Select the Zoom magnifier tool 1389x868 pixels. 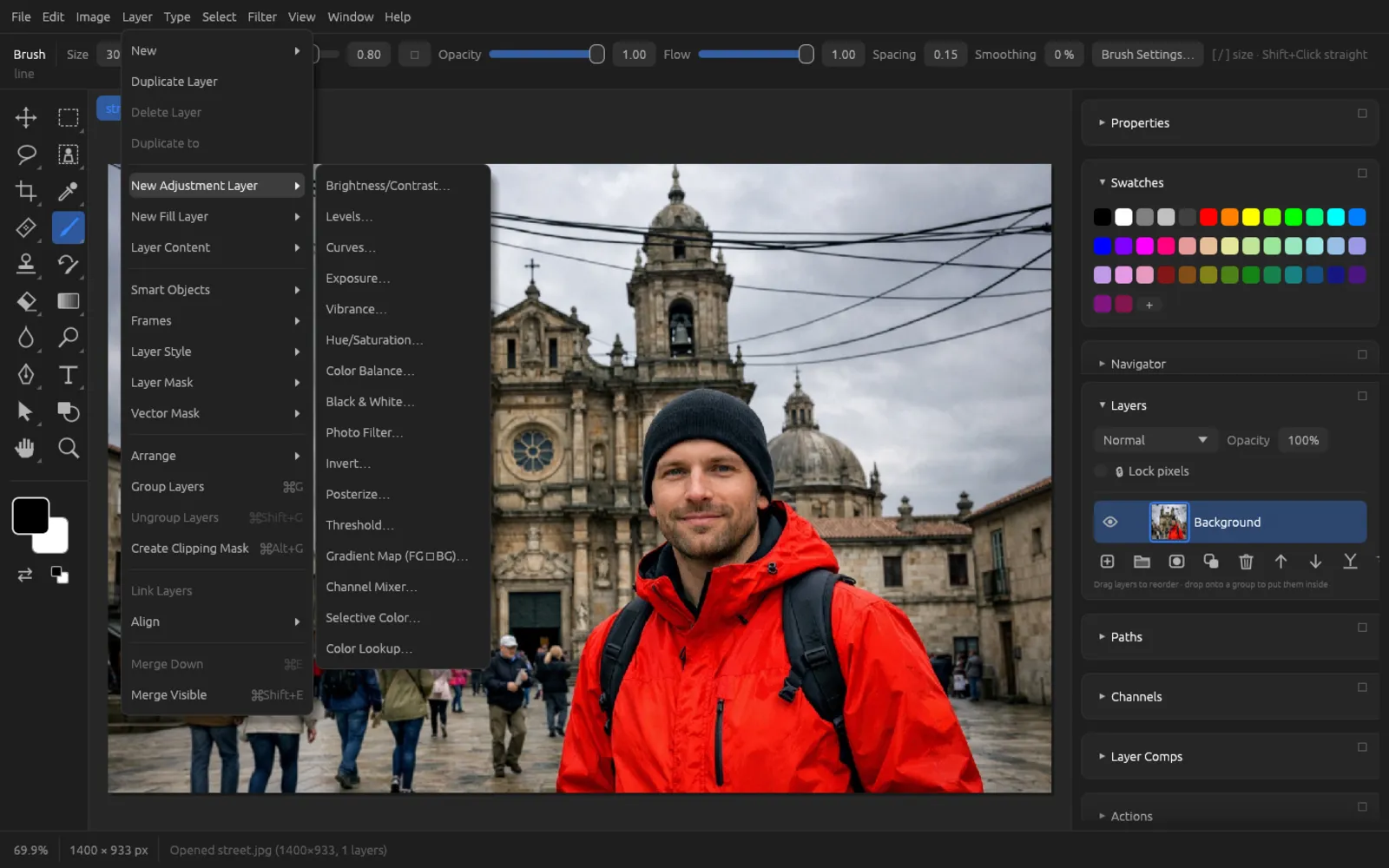(68, 448)
